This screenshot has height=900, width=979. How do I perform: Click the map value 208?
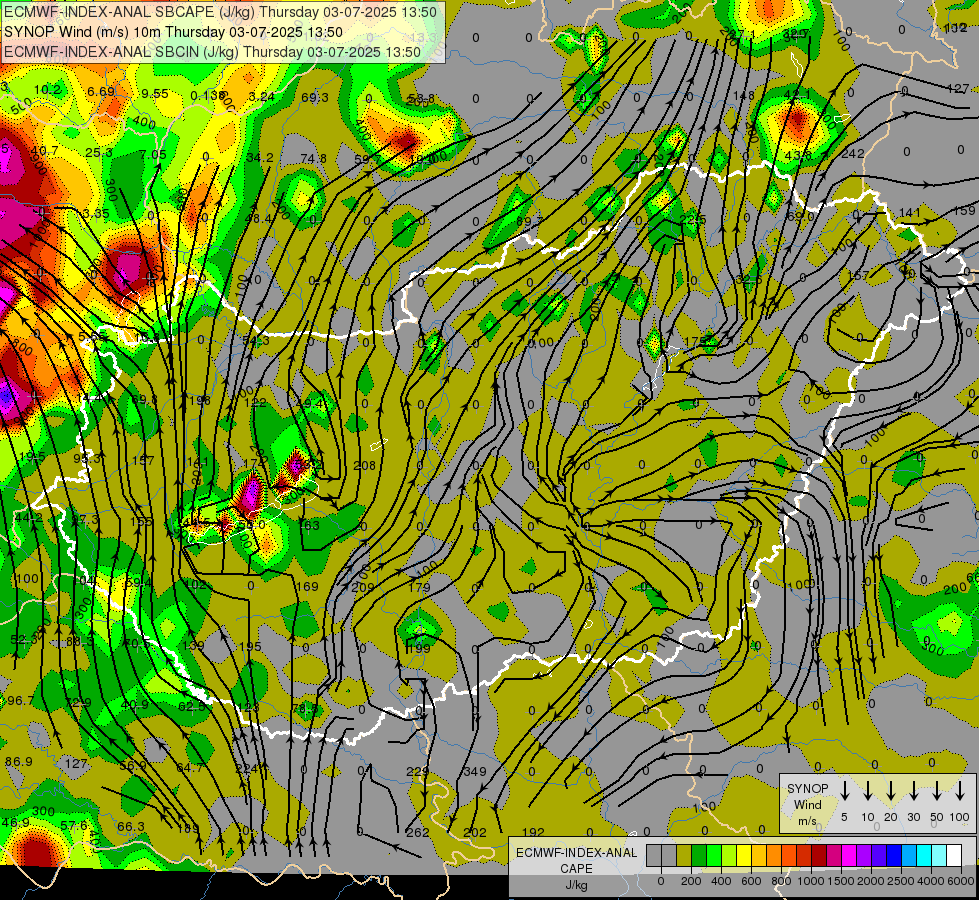click(x=365, y=465)
